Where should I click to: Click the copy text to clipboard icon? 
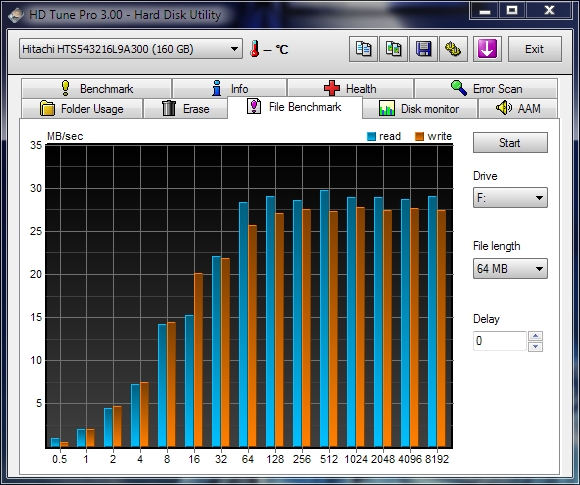[x=363, y=49]
